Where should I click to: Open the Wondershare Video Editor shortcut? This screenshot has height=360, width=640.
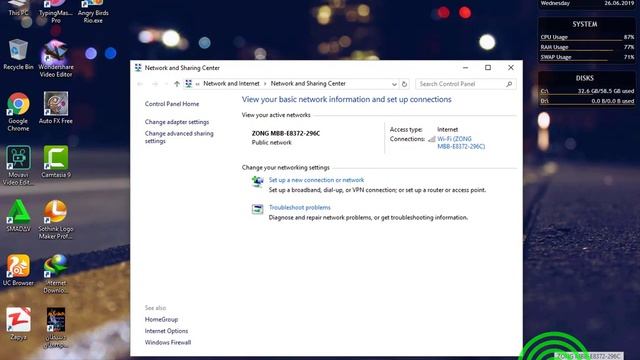pyautogui.click(x=56, y=58)
